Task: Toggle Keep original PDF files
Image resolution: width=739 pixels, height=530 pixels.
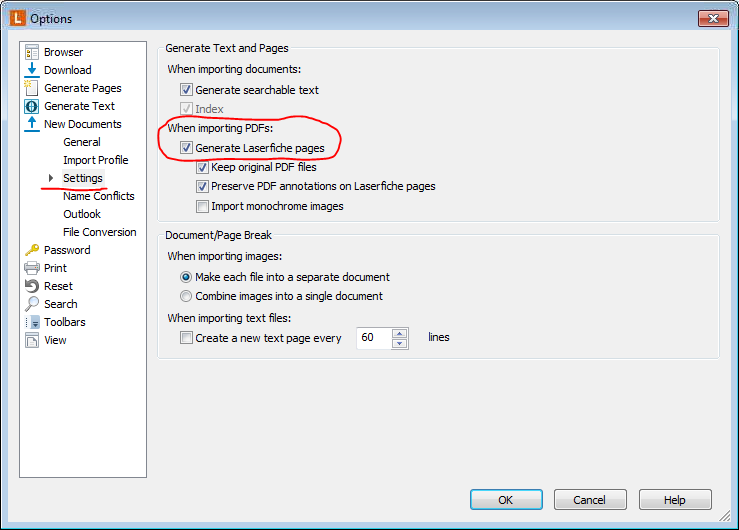Action: (x=202, y=167)
